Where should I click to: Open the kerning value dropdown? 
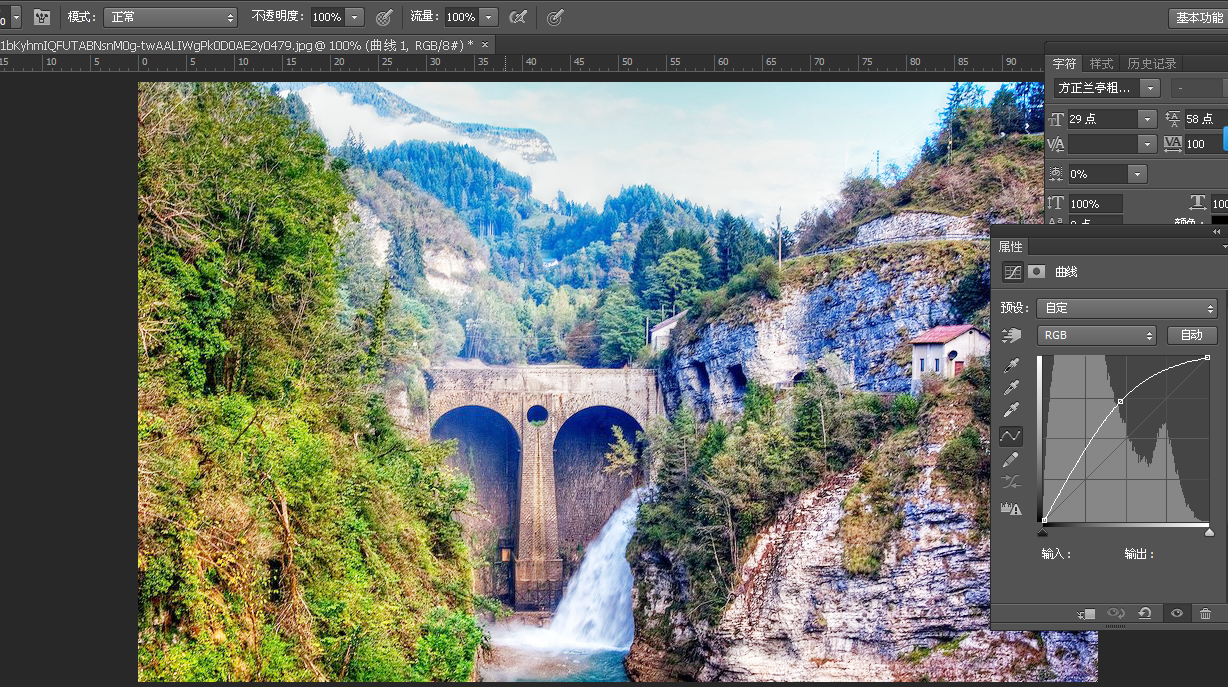(x=1147, y=144)
